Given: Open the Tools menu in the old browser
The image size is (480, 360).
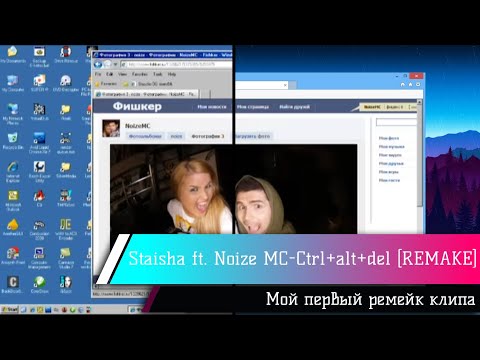Looking at the screenshot, I should pos(158,74).
